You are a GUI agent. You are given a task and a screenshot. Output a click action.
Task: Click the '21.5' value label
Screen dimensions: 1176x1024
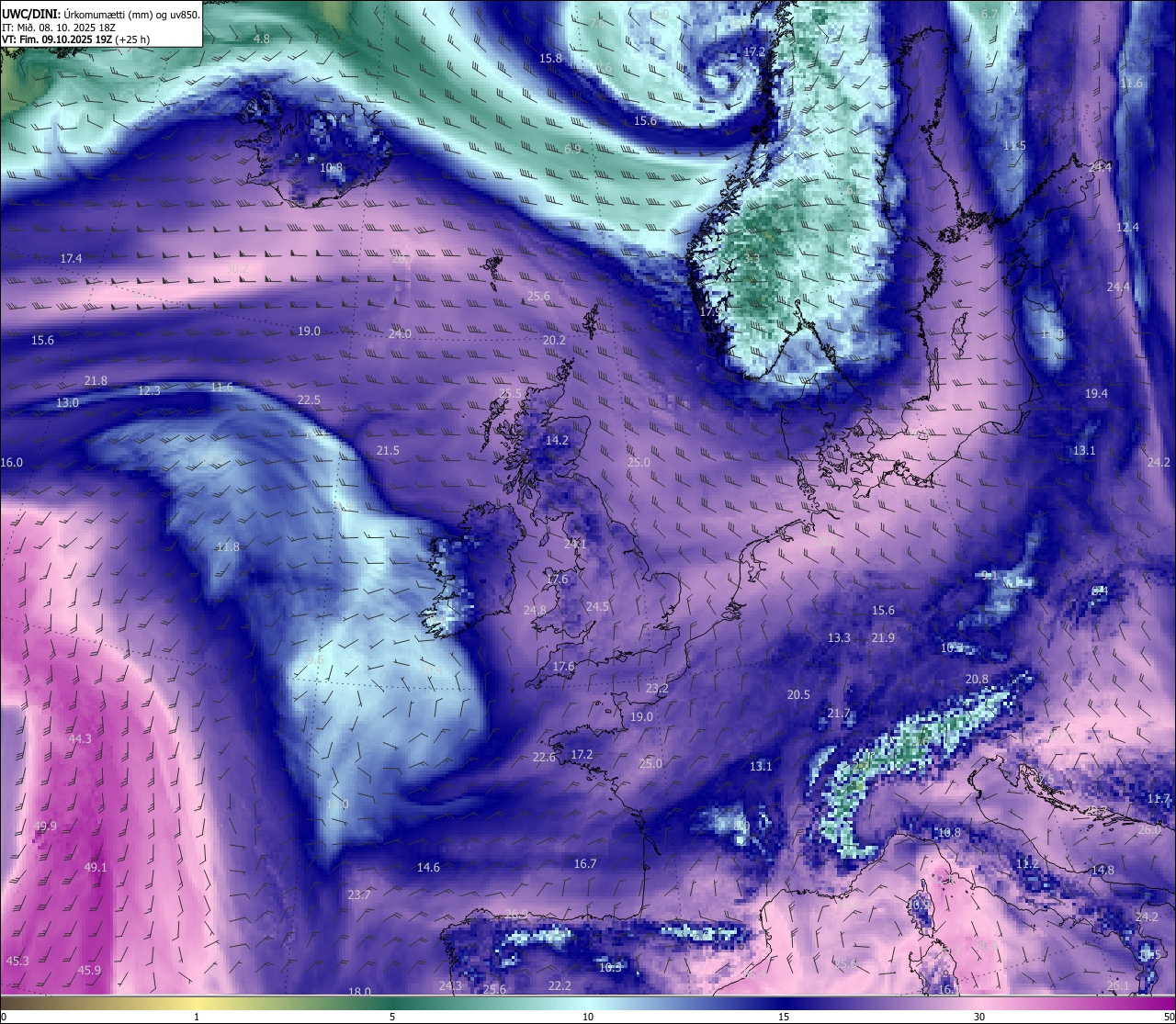(x=388, y=451)
